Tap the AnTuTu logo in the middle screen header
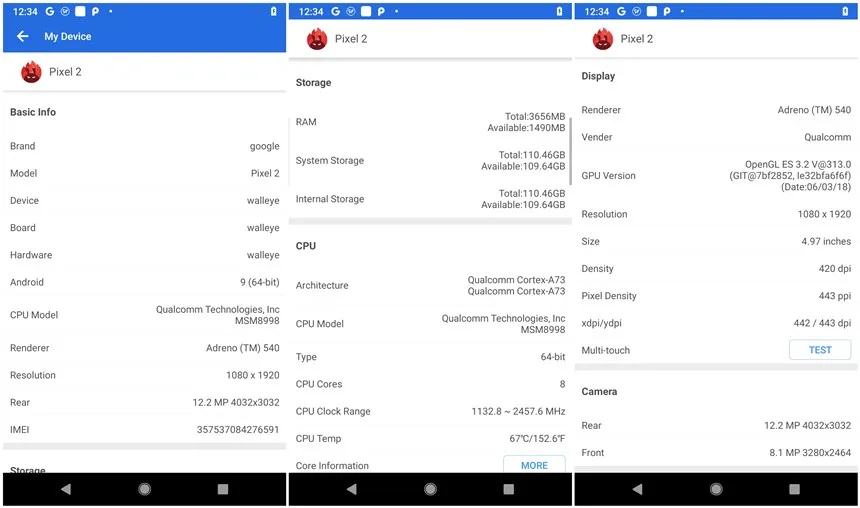The height and width of the screenshot is (508, 860). 317,39
